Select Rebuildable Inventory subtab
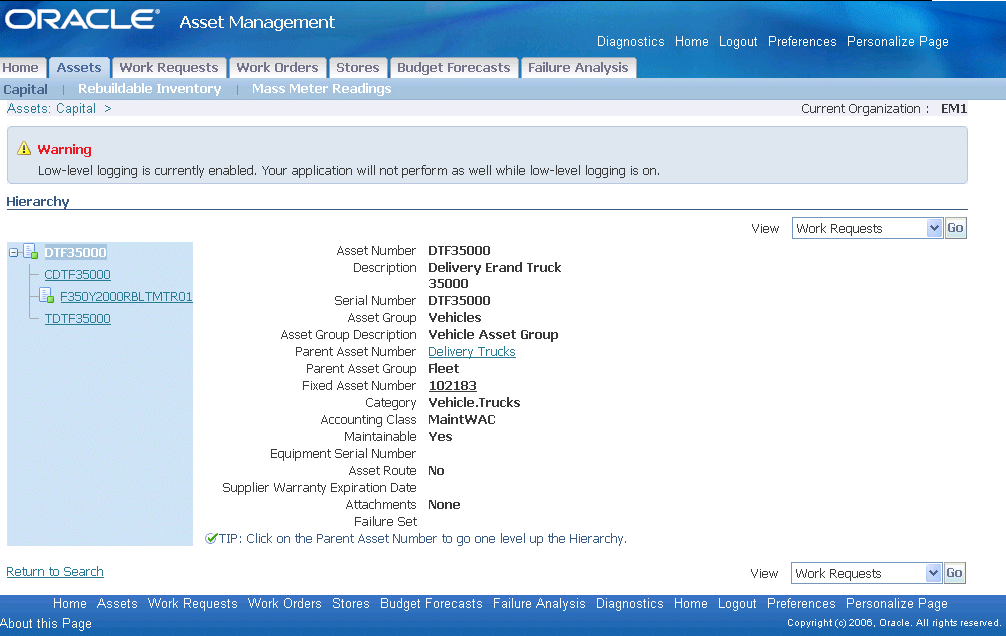Screen dimensions: 1006x636 (149, 89)
